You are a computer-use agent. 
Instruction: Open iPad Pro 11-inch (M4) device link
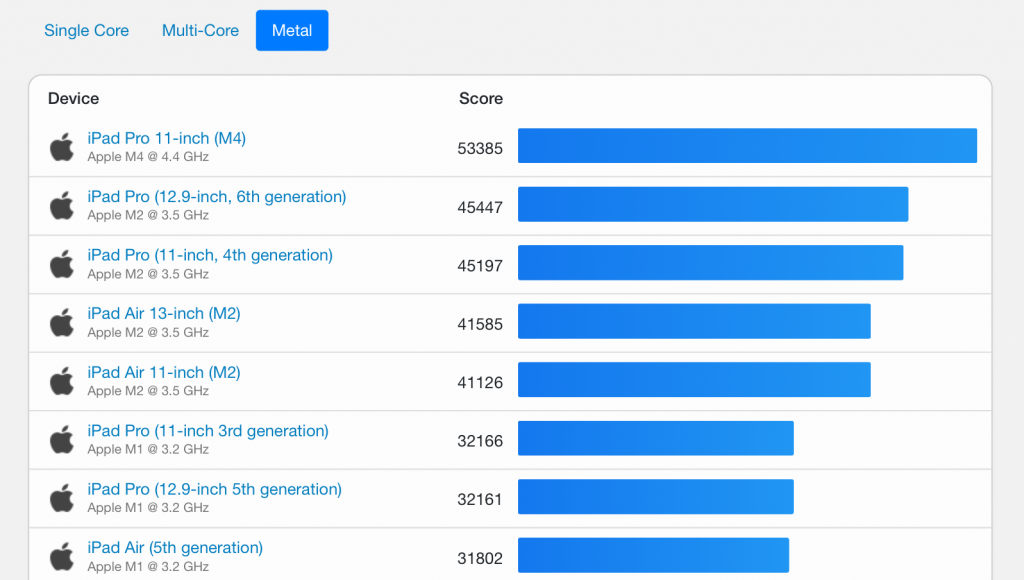[166, 138]
